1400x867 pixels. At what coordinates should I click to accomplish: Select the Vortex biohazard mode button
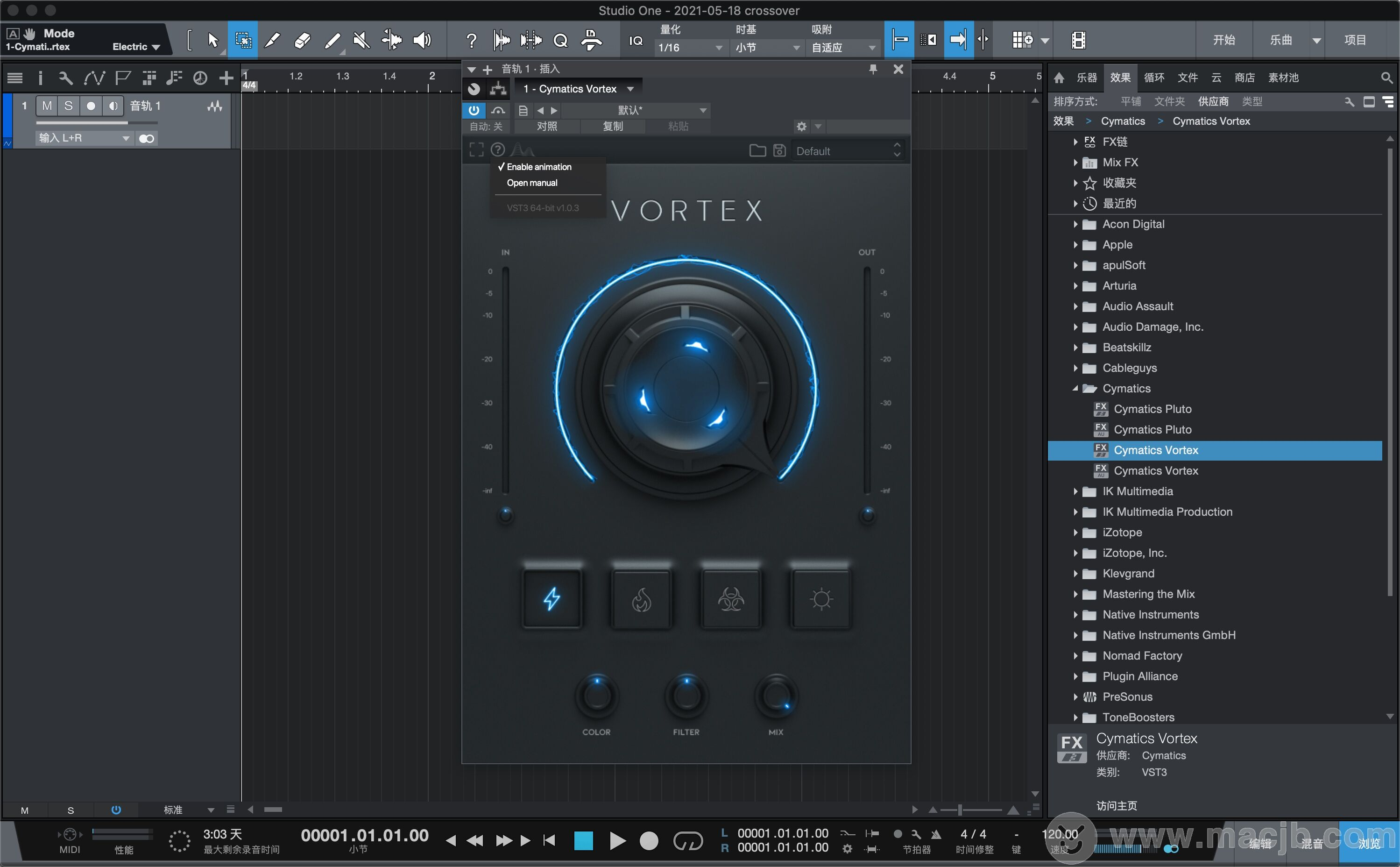pyautogui.click(x=731, y=599)
